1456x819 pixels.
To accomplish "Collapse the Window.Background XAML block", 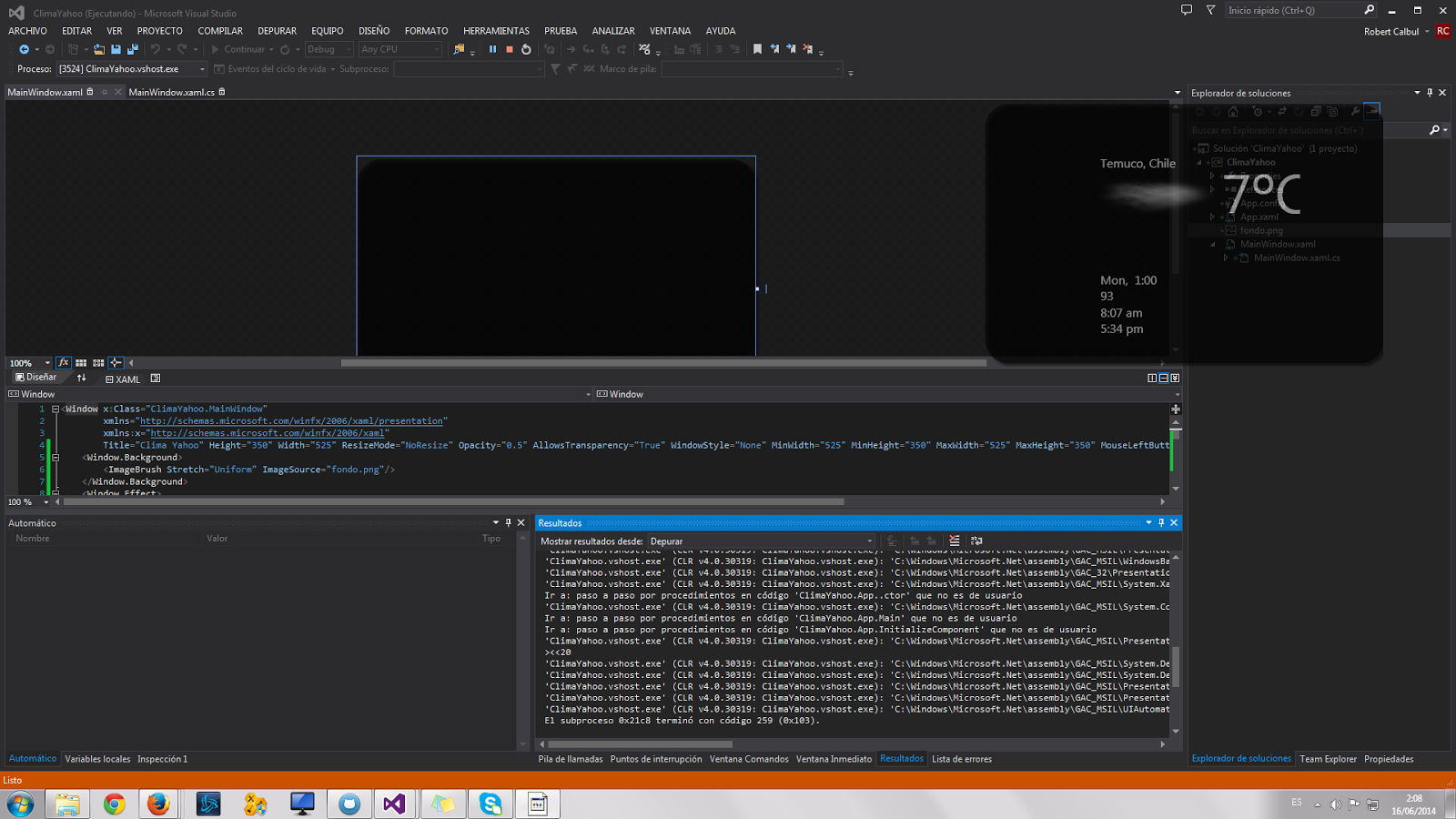I will coord(56,458).
